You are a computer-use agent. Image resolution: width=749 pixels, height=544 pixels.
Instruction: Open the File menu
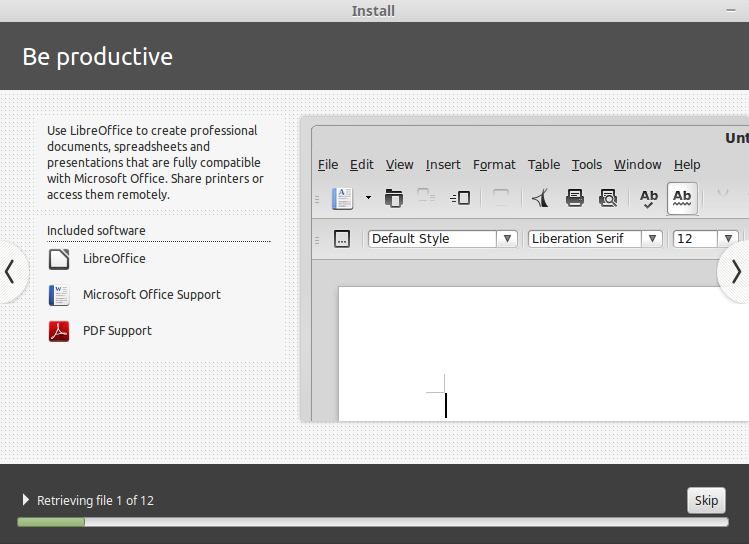tap(328, 165)
